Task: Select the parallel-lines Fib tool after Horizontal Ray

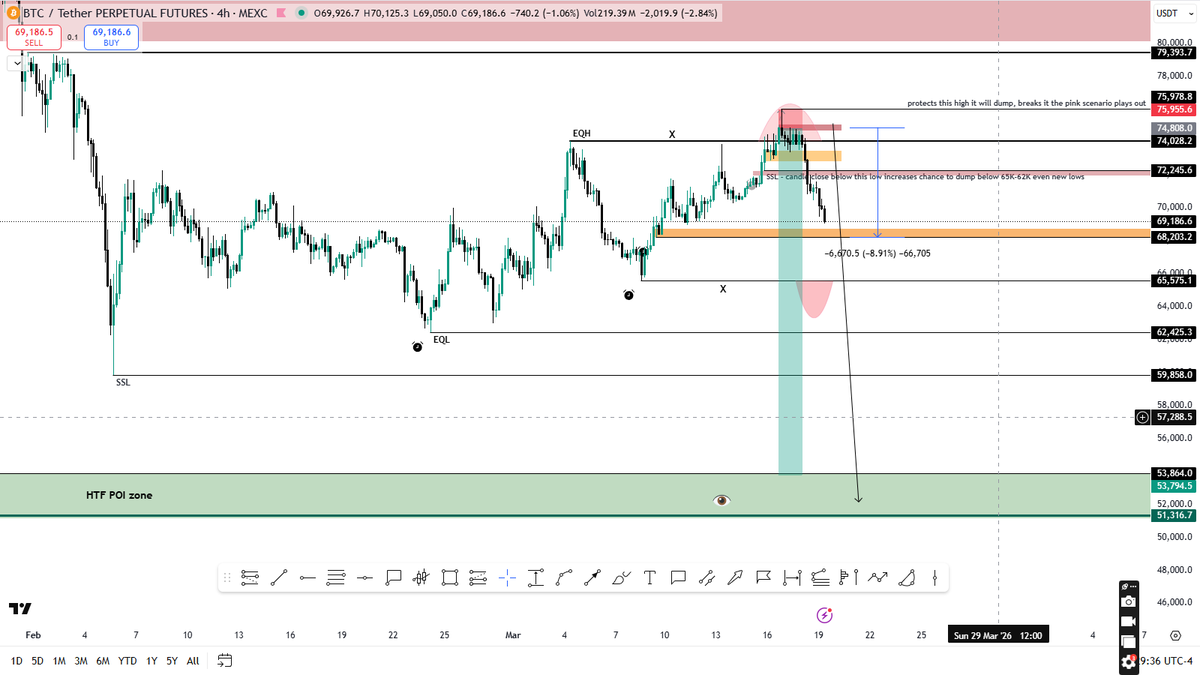Action: [x=337, y=577]
